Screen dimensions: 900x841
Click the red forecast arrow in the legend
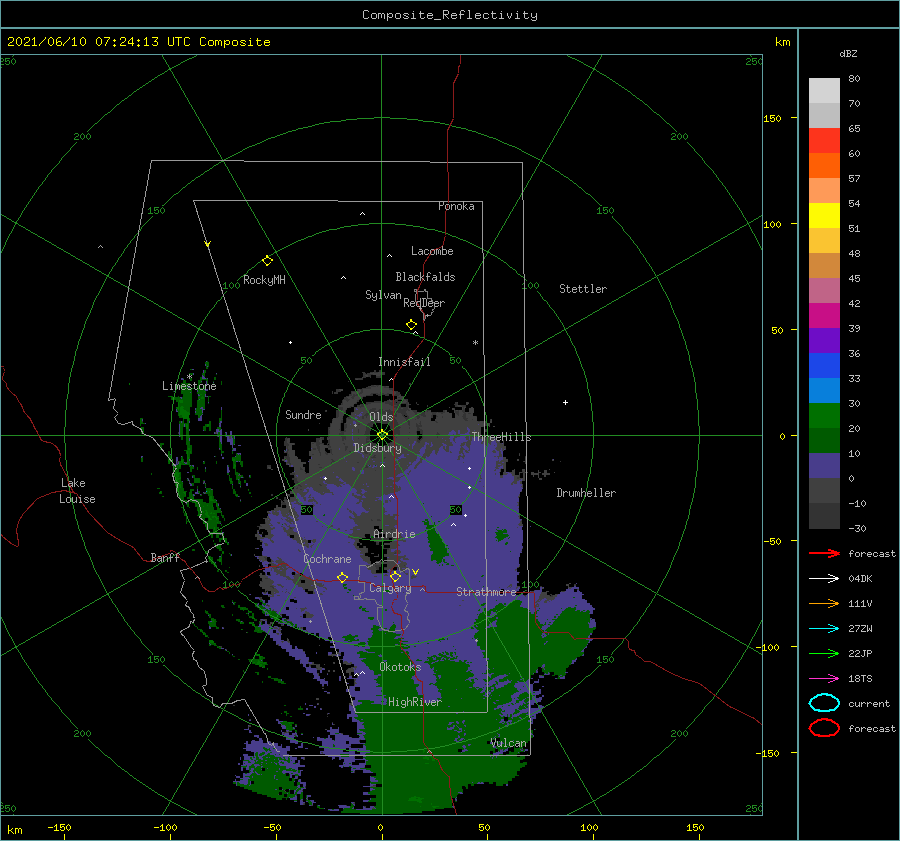point(824,553)
